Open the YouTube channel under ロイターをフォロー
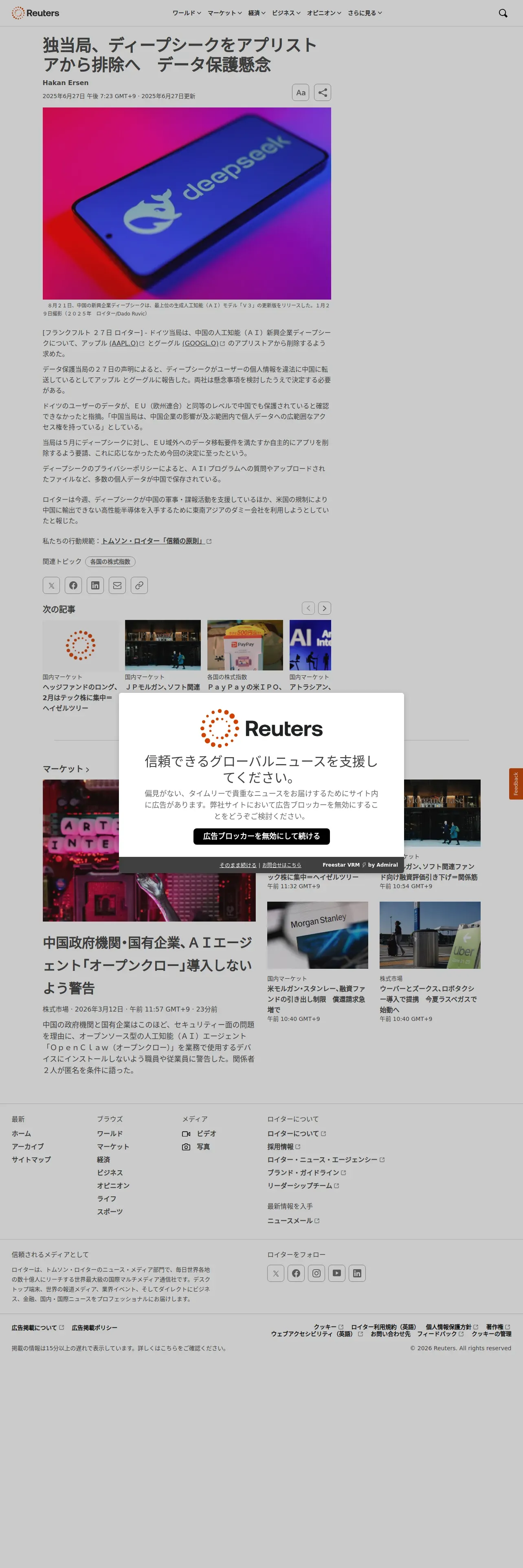Screen dimensions: 523x1568 click(337, 1273)
